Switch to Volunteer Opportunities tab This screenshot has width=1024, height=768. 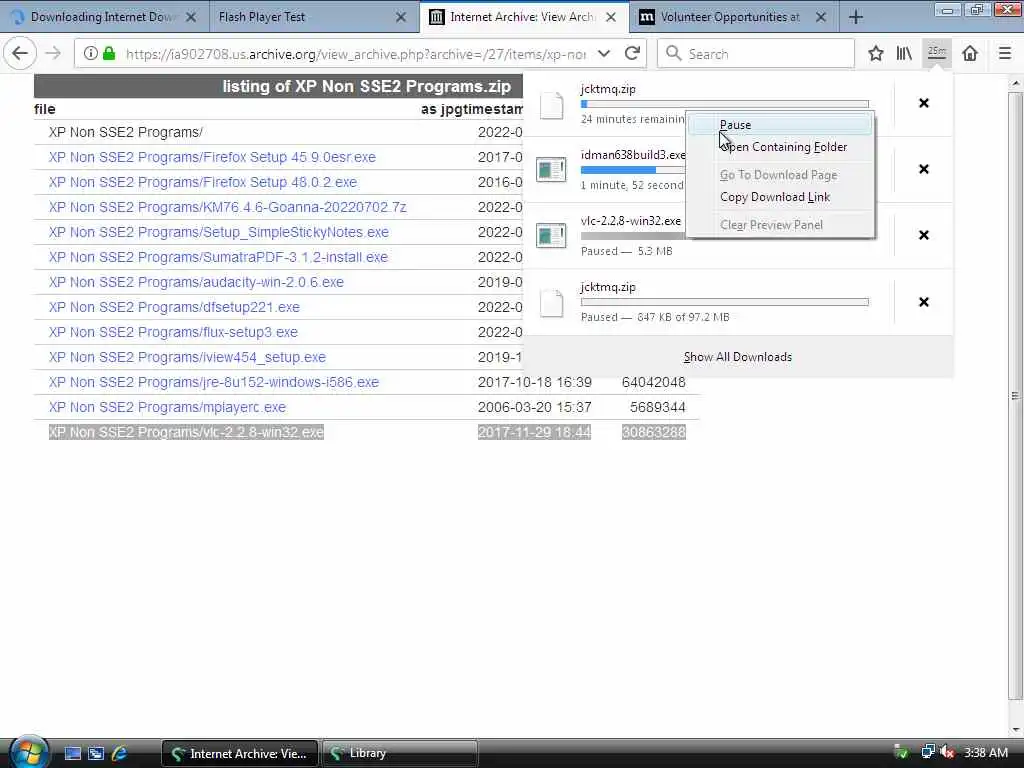[734, 17]
